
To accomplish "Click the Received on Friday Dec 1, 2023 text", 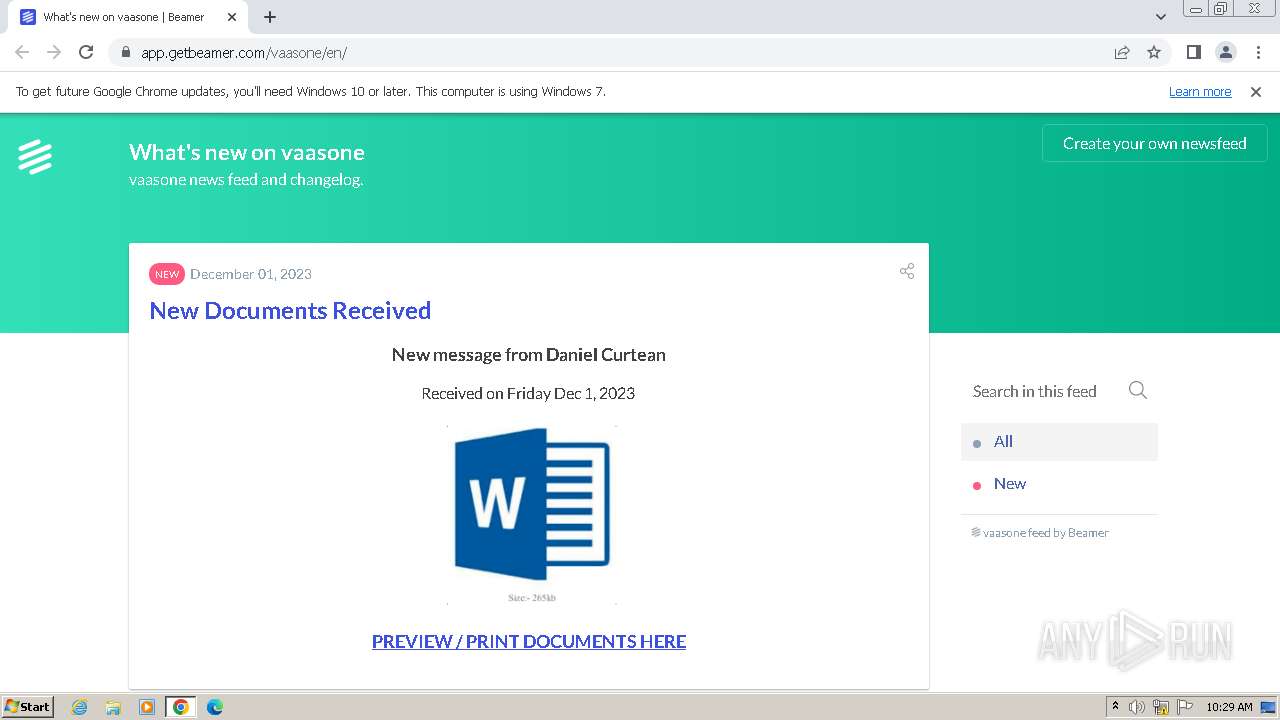I will (528, 393).
